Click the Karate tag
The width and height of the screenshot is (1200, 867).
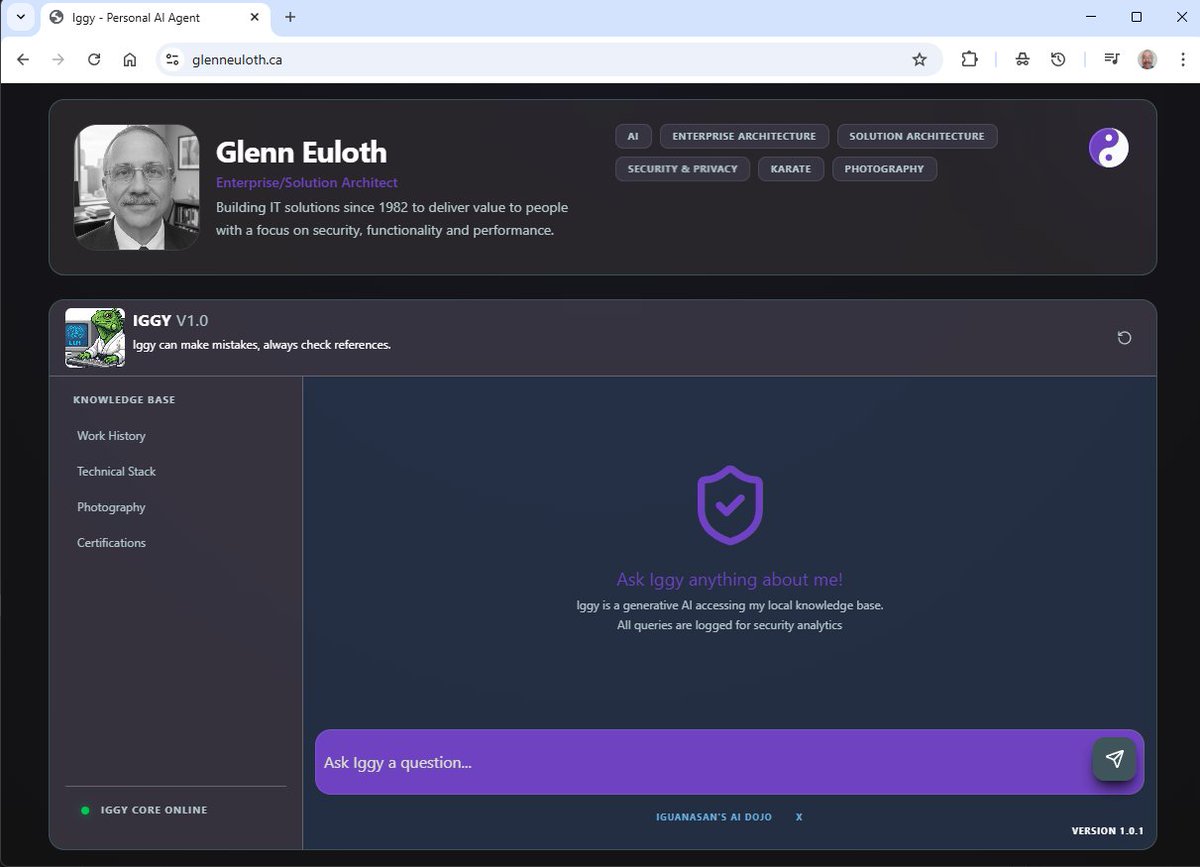coord(791,169)
